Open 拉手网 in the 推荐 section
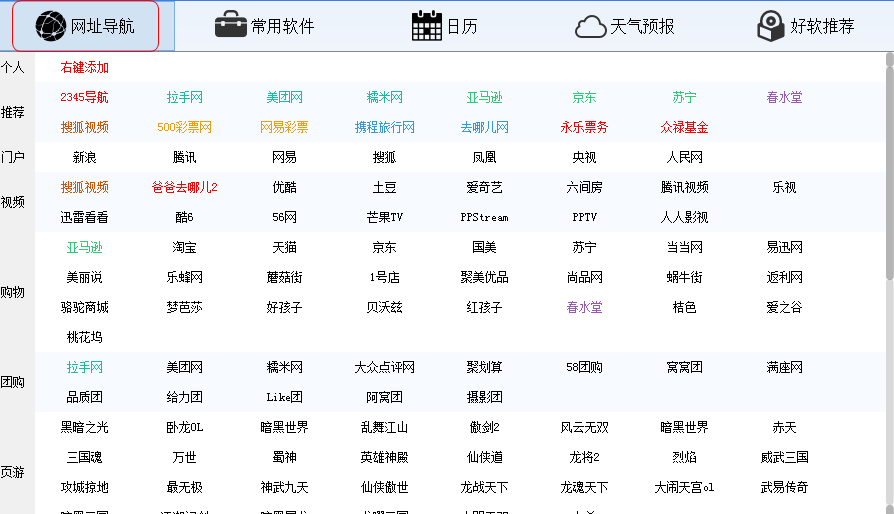This screenshot has height=514, width=894. pyautogui.click(x=184, y=97)
